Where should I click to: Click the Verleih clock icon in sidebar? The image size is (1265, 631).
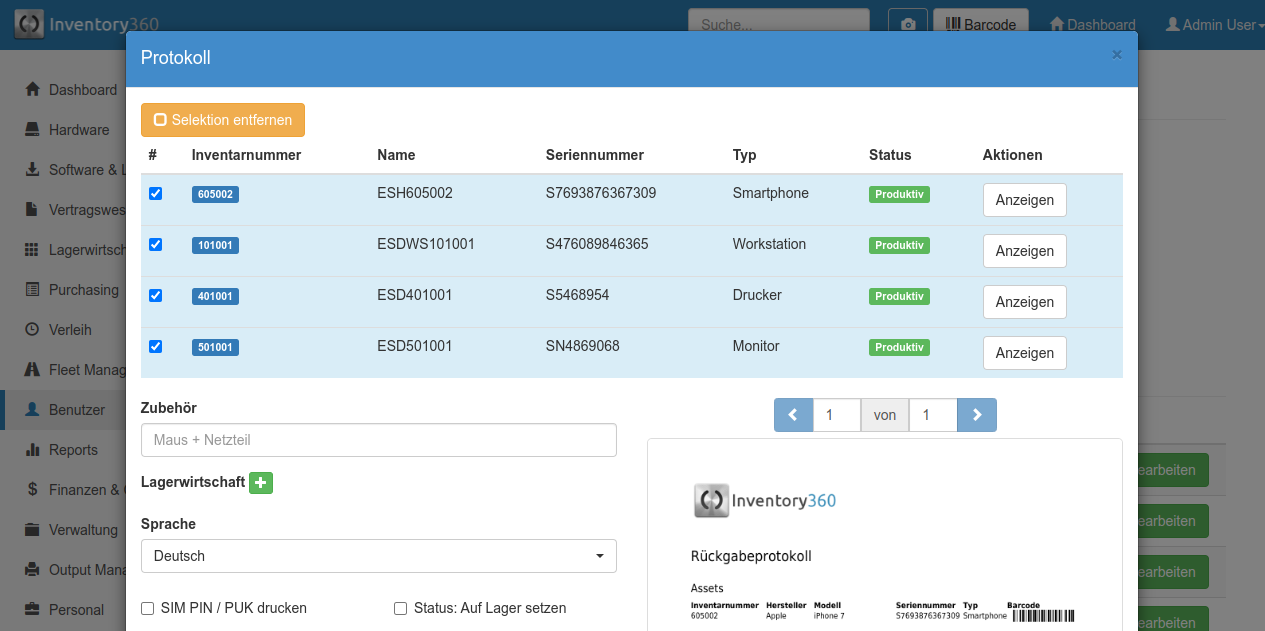(32, 330)
